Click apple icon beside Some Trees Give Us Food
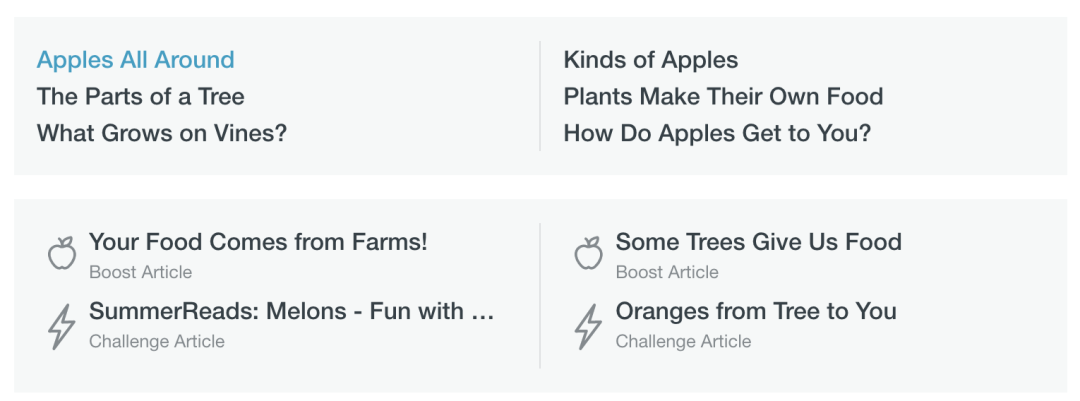Viewport: 1080px width, 401px height. pyautogui.click(x=588, y=253)
